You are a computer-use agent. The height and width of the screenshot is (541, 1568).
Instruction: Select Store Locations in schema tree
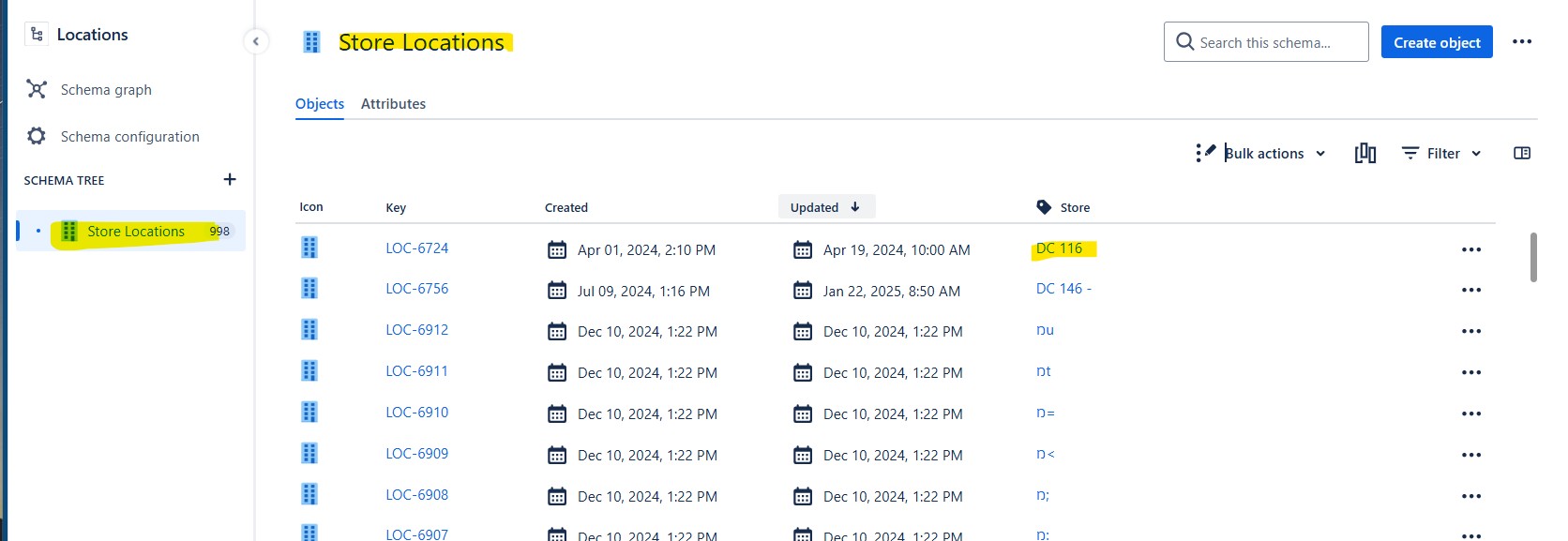click(x=131, y=231)
